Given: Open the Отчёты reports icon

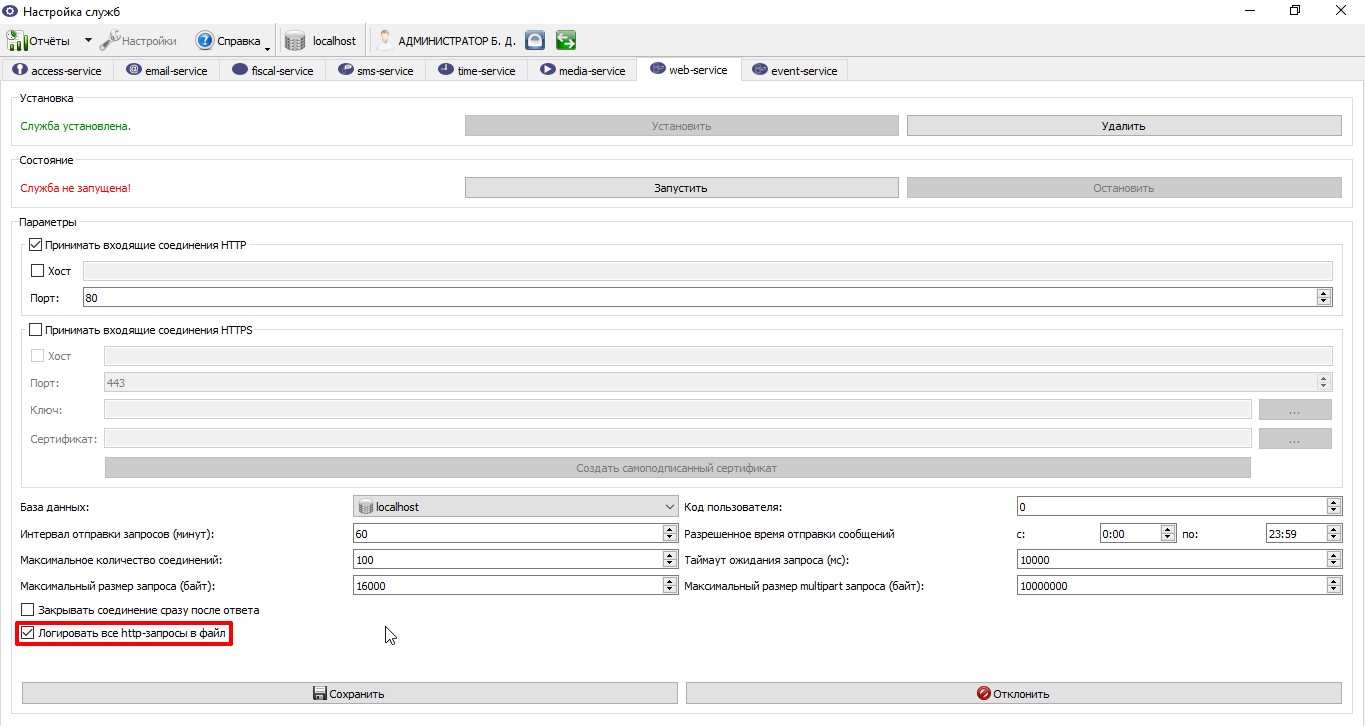Looking at the screenshot, I should (17, 41).
